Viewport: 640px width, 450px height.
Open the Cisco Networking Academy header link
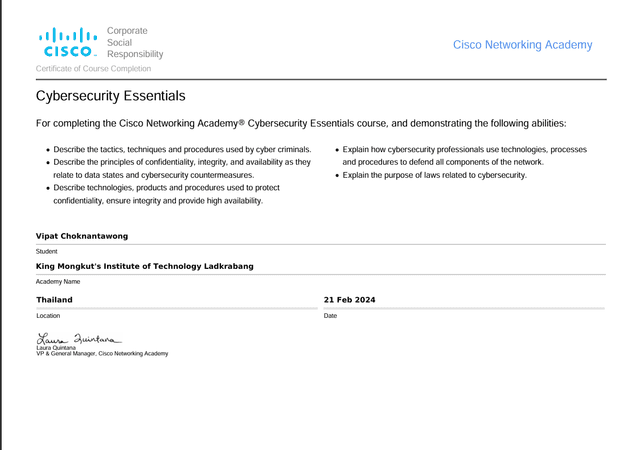click(522, 45)
